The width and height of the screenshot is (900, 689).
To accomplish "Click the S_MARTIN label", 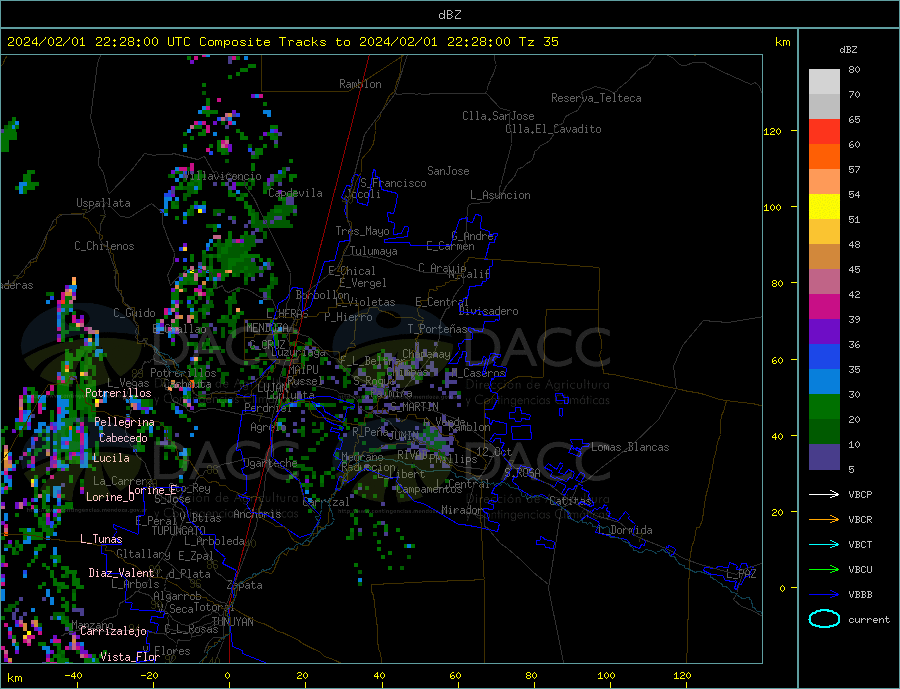I will (x=414, y=407).
